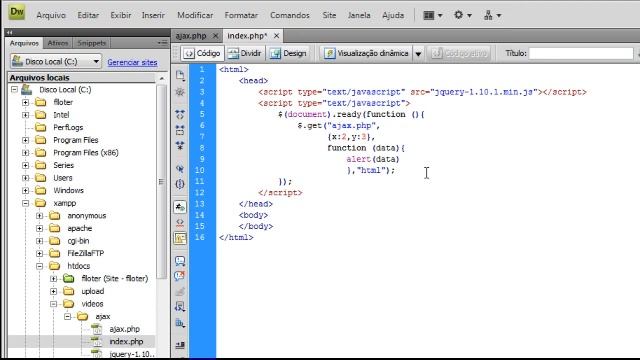
Task: Click the Arquivos locais column header
Action: point(81,78)
